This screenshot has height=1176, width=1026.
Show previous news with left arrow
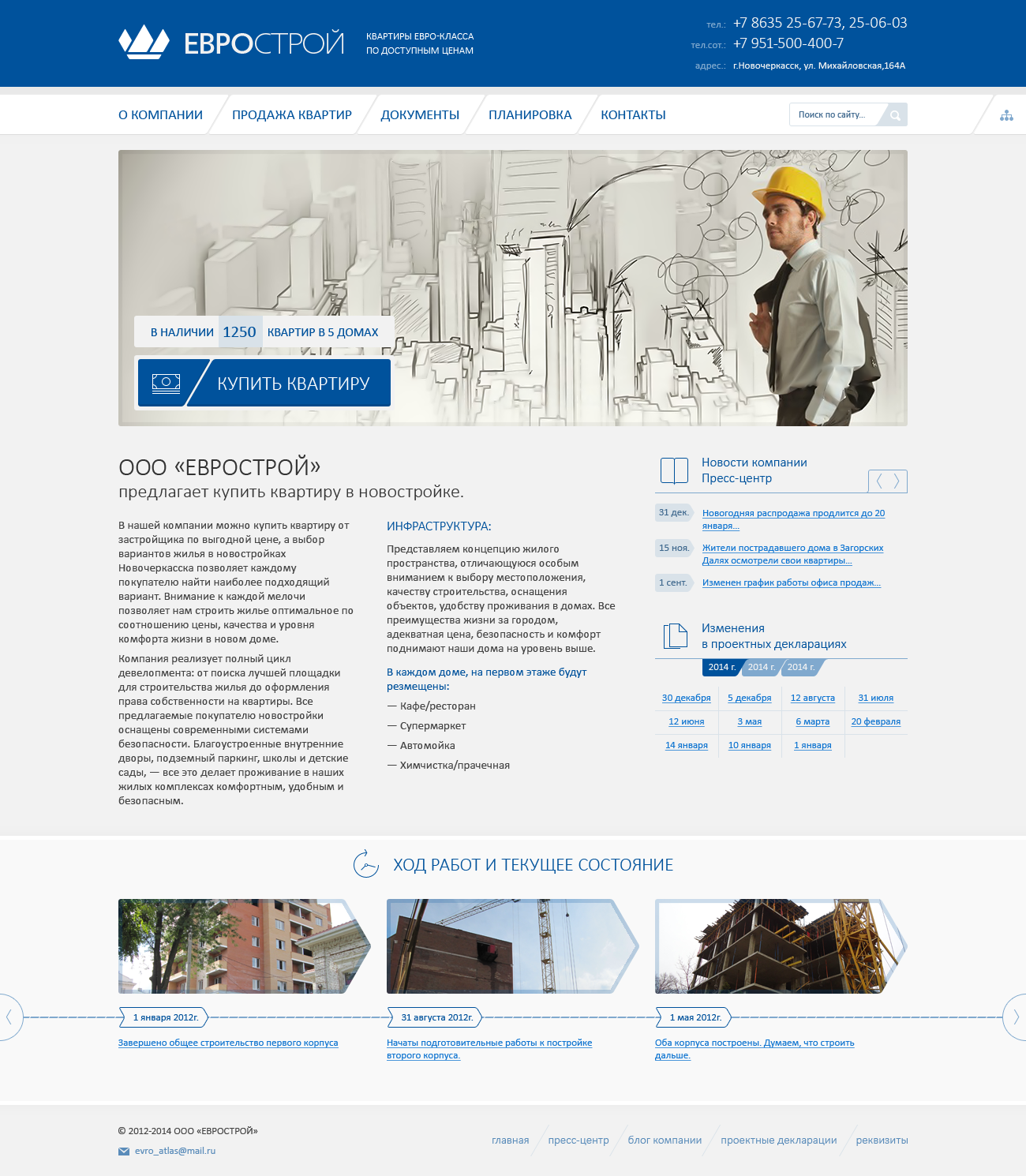point(878,481)
